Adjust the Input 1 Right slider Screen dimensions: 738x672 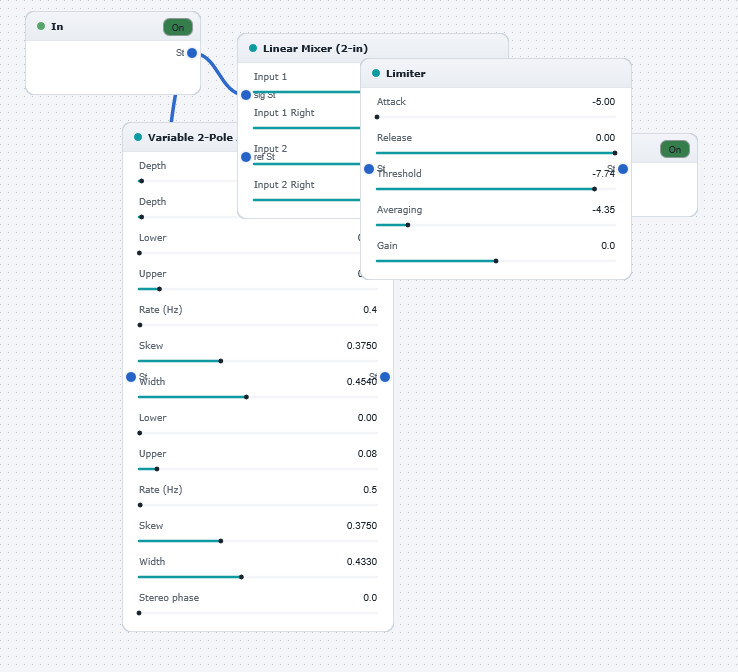306,128
